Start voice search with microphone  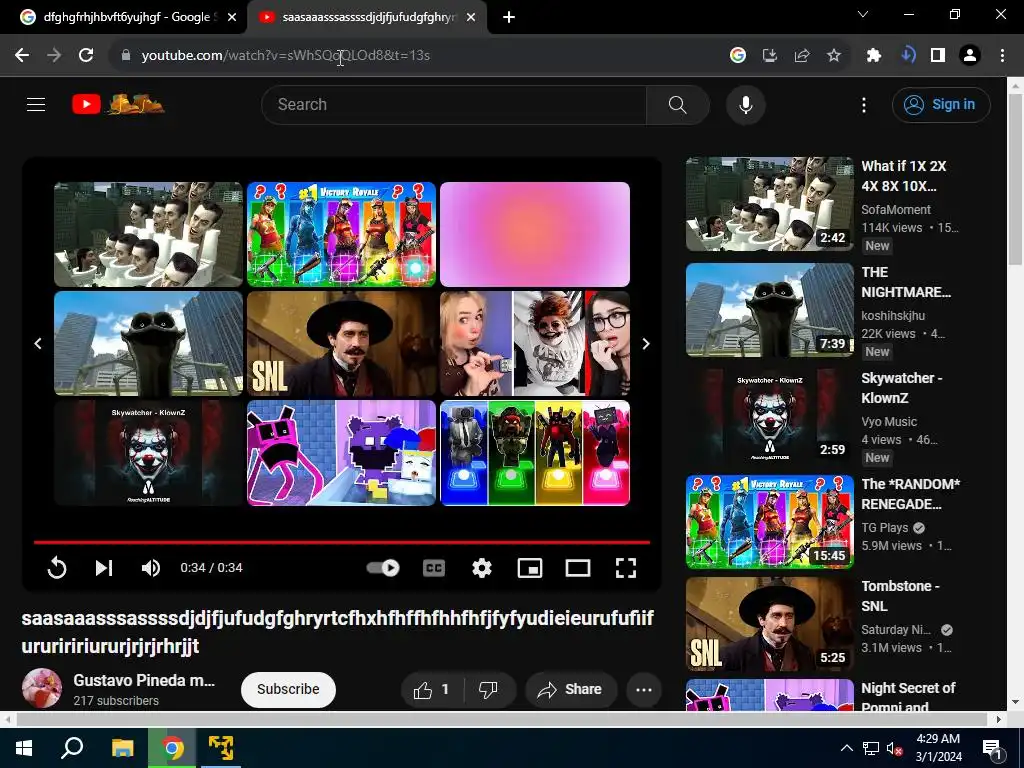(x=745, y=104)
